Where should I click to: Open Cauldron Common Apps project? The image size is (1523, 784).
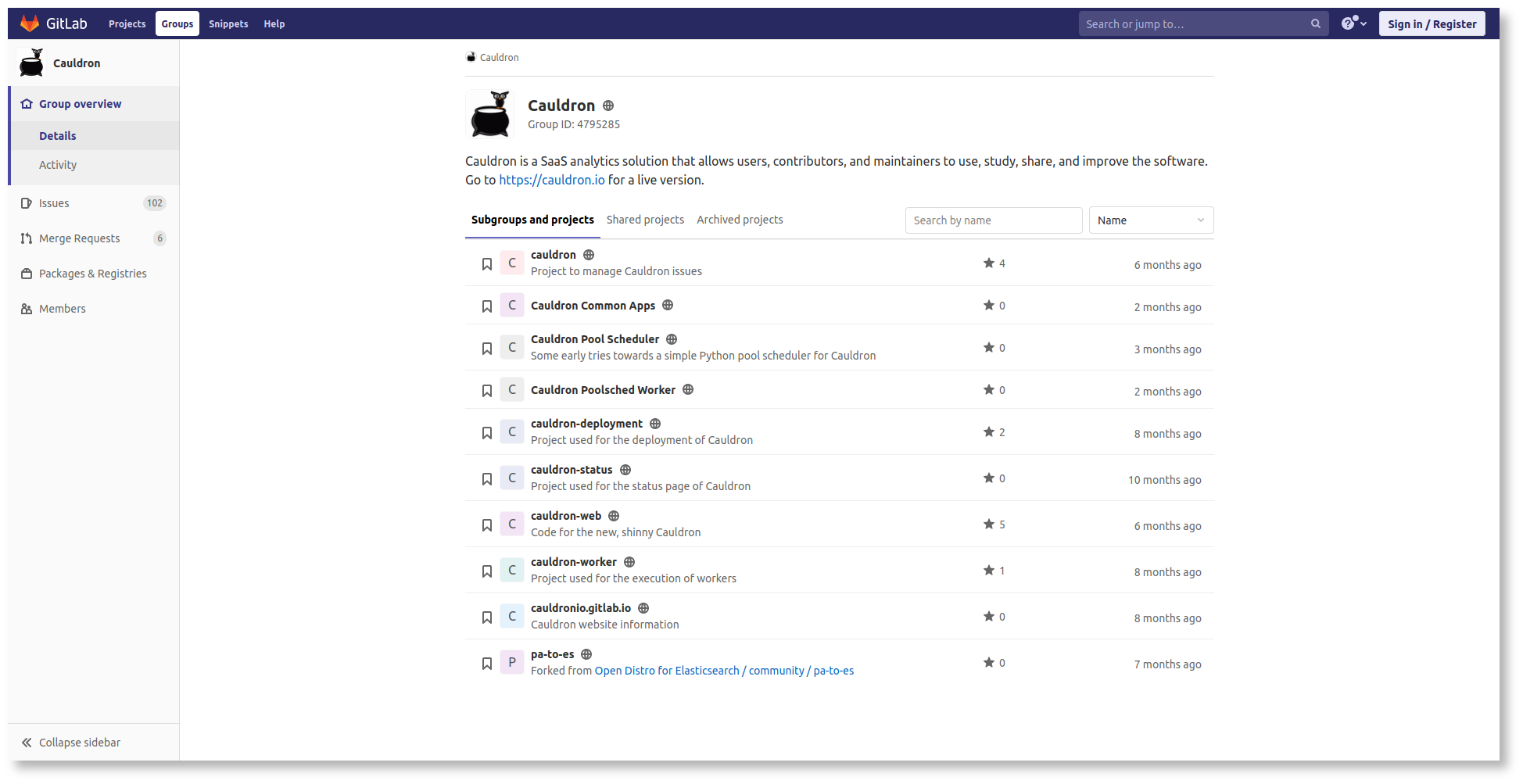(x=593, y=306)
